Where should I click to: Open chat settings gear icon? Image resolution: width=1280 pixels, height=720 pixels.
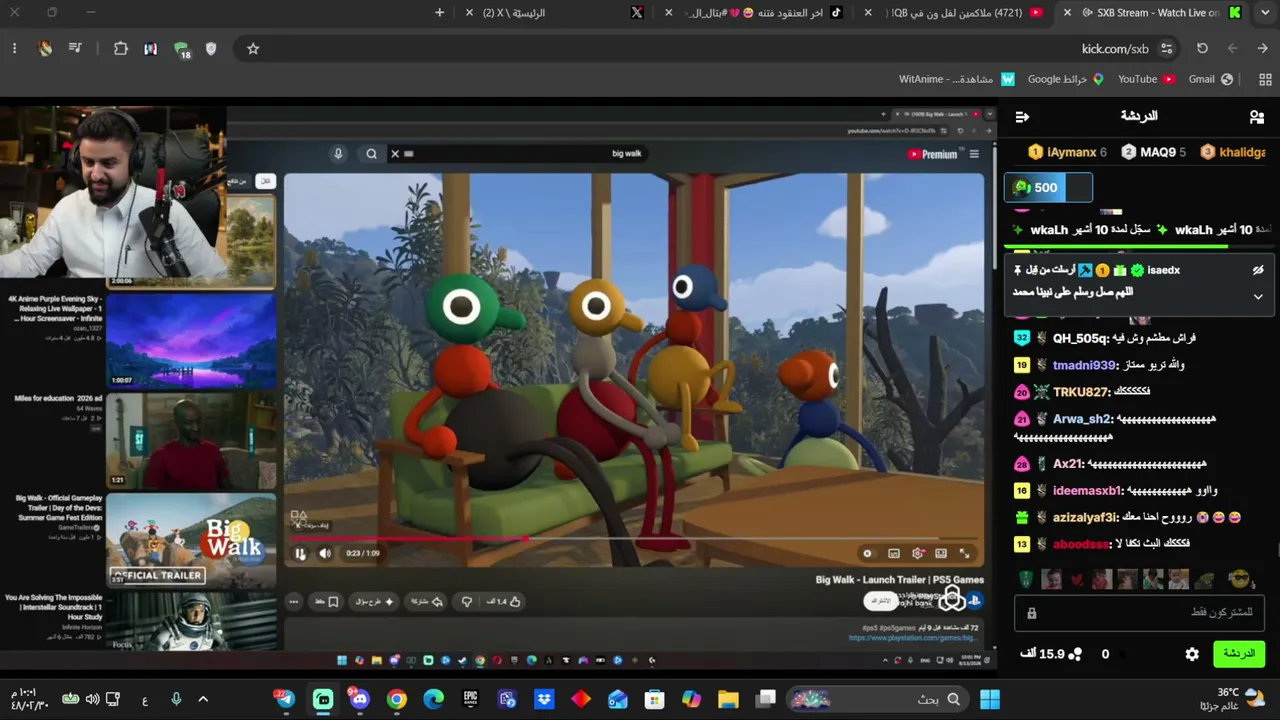click(1192, 654)
